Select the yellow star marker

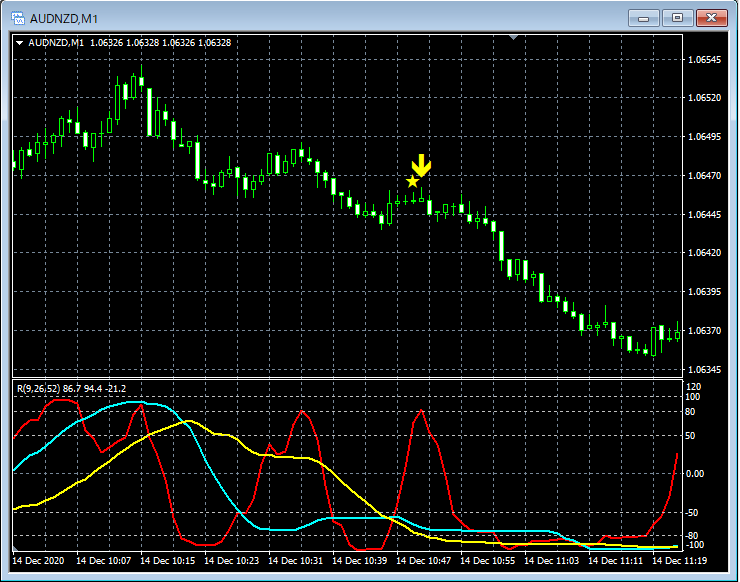pyautogui.click(x=412, y=181)
